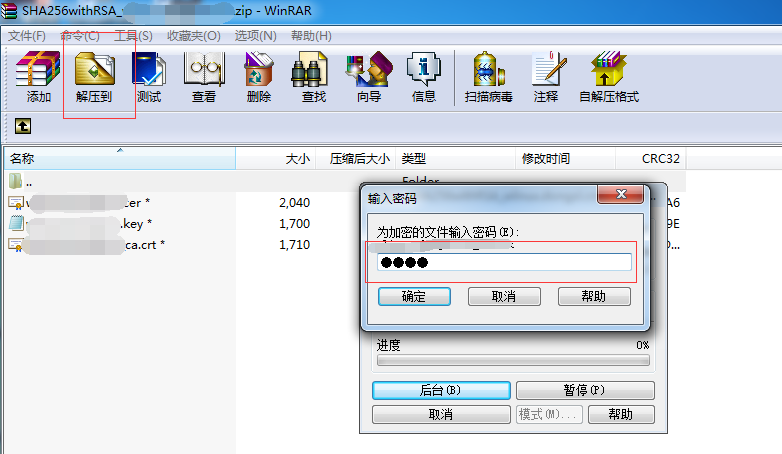Sort files by CRC32 column
The height and width of the screenshot is (454, 782).
click(651, 159)
